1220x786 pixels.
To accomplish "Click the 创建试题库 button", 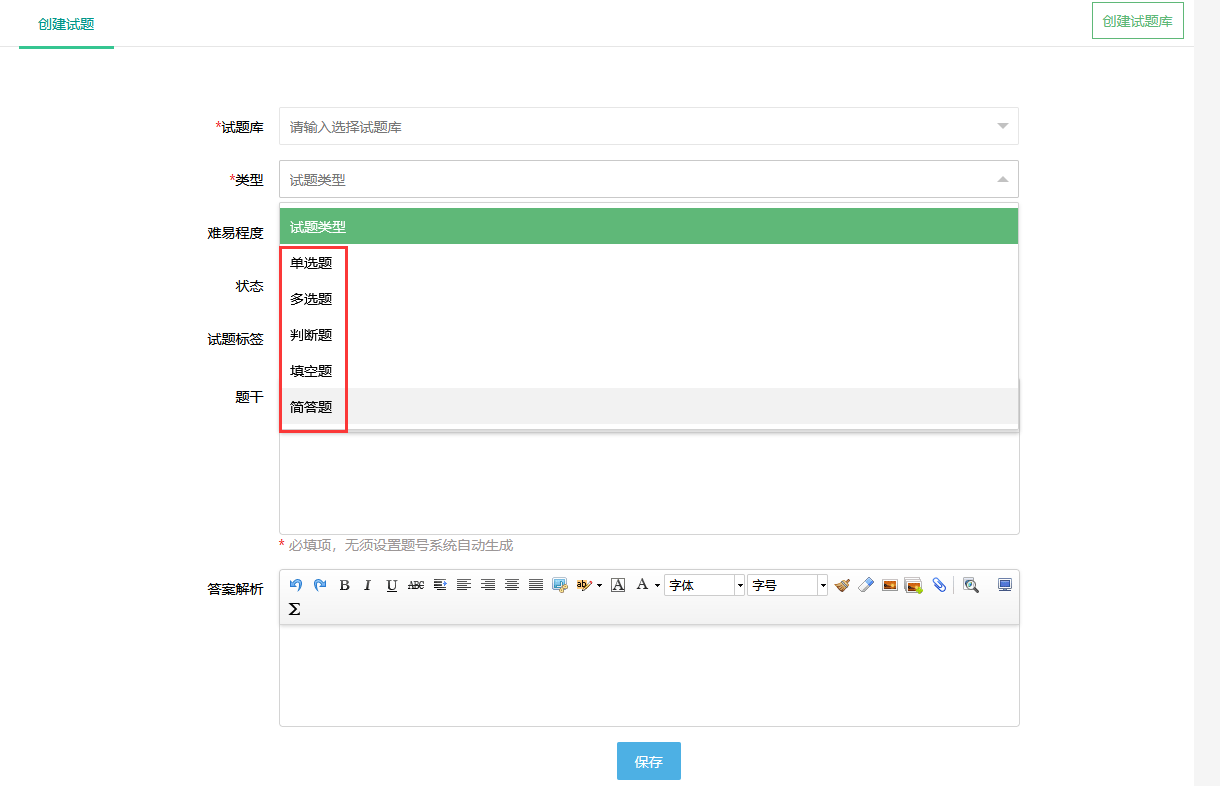I will pos(1137,21).
